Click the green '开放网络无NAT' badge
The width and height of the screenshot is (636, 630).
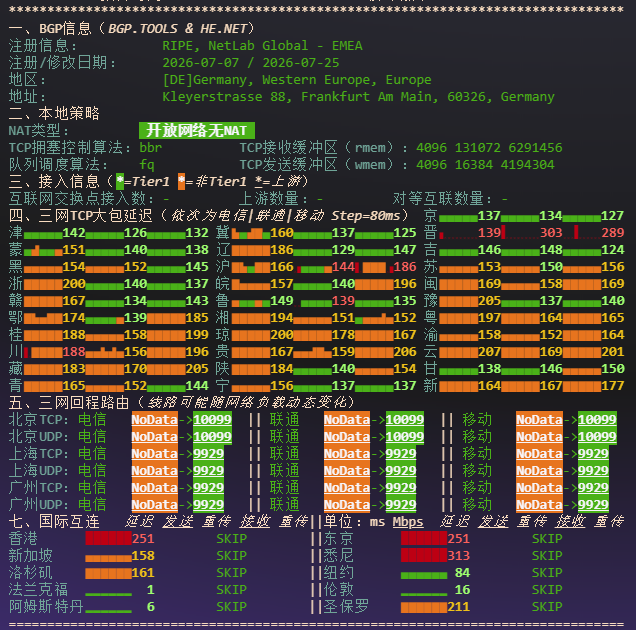point(197,131)
